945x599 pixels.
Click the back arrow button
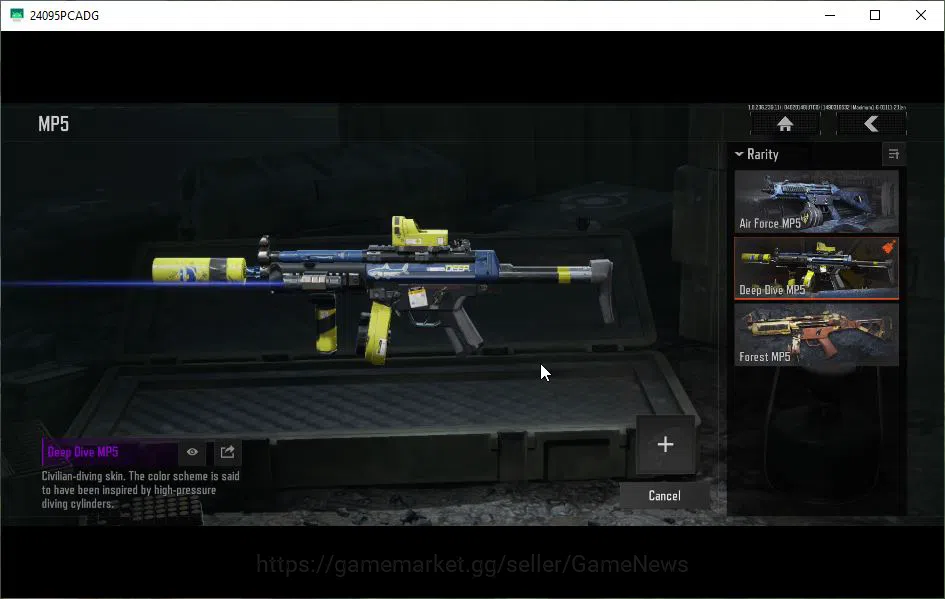click(x=871, y=124)
